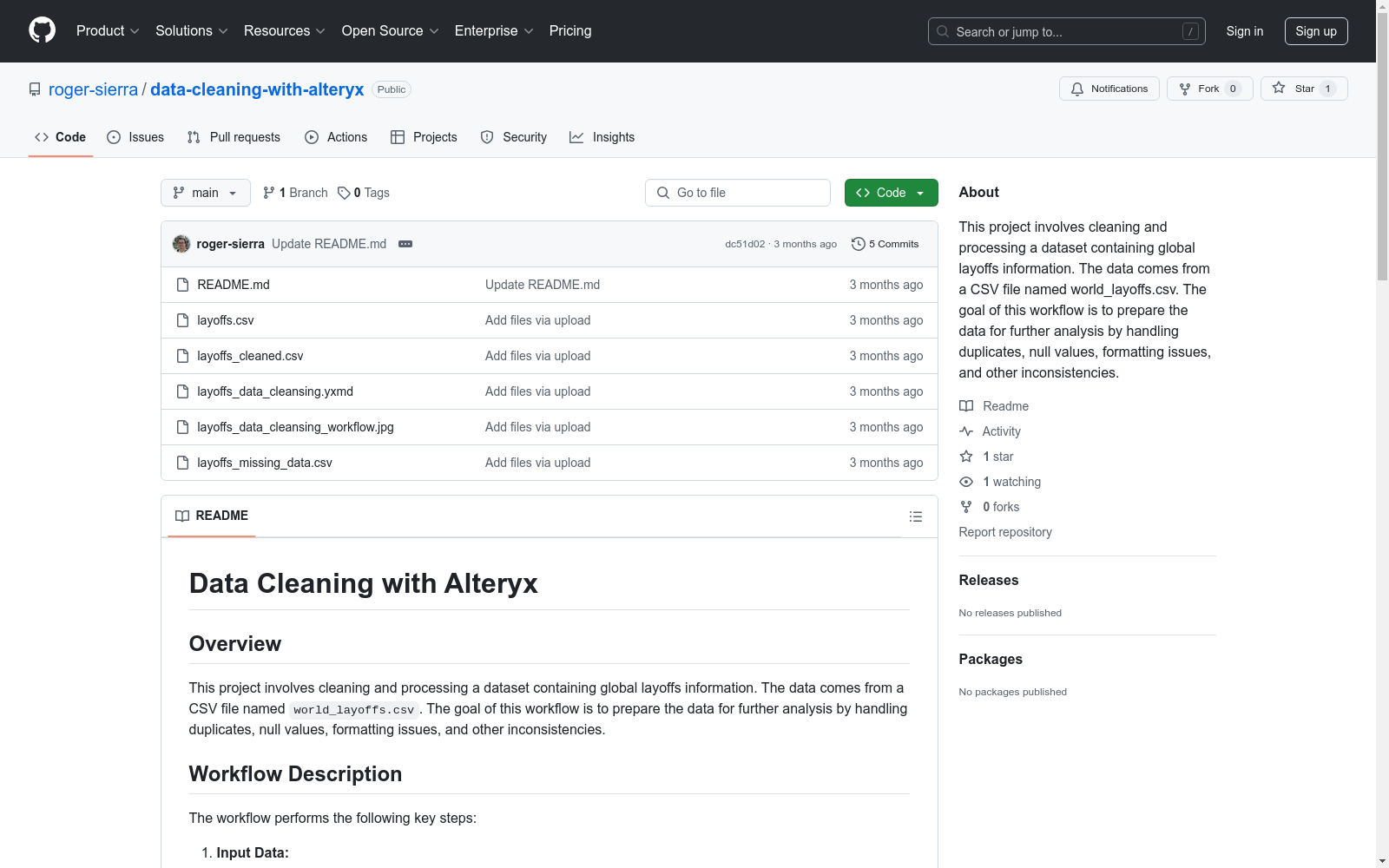
Task: Open the Solutions dropdown menu
Action: point(192,30)
